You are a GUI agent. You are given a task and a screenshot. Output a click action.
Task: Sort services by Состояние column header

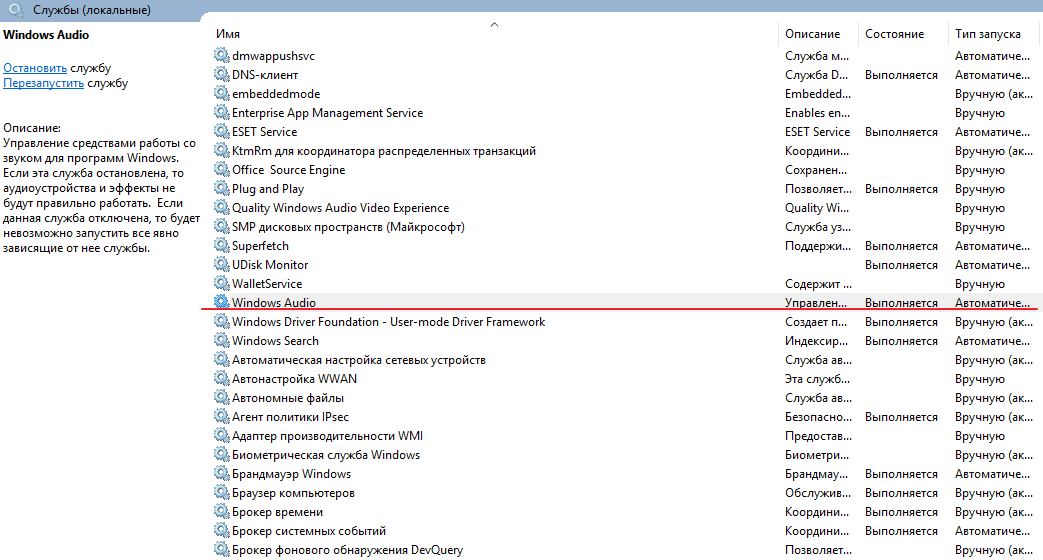point(894,34)
